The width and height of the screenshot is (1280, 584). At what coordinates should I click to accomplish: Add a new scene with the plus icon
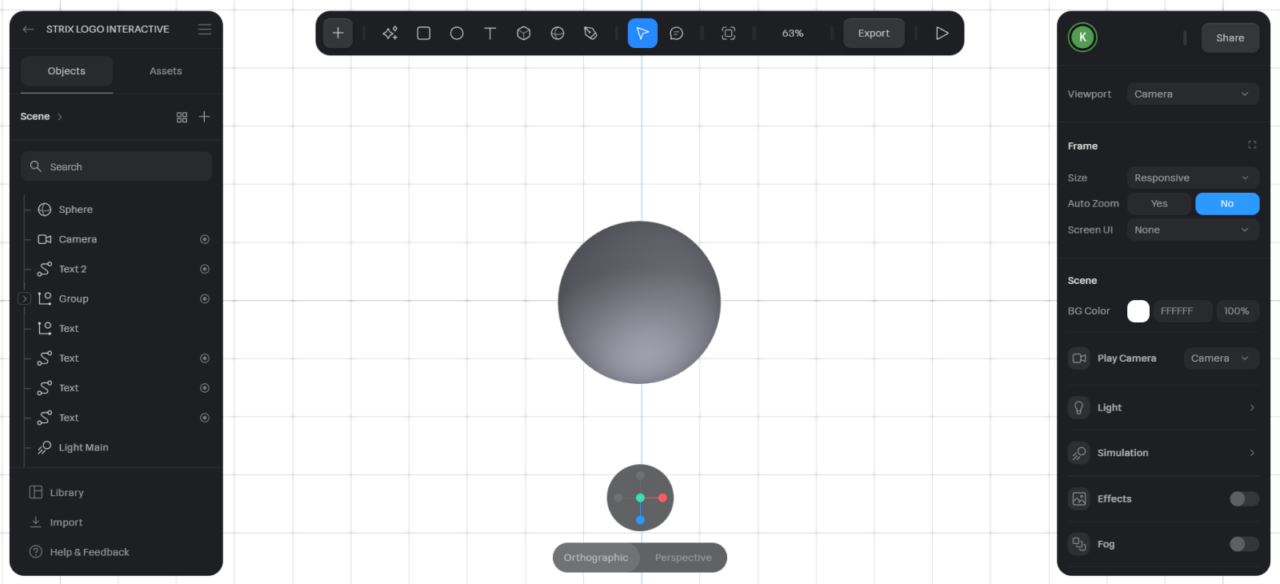[204, 117]
